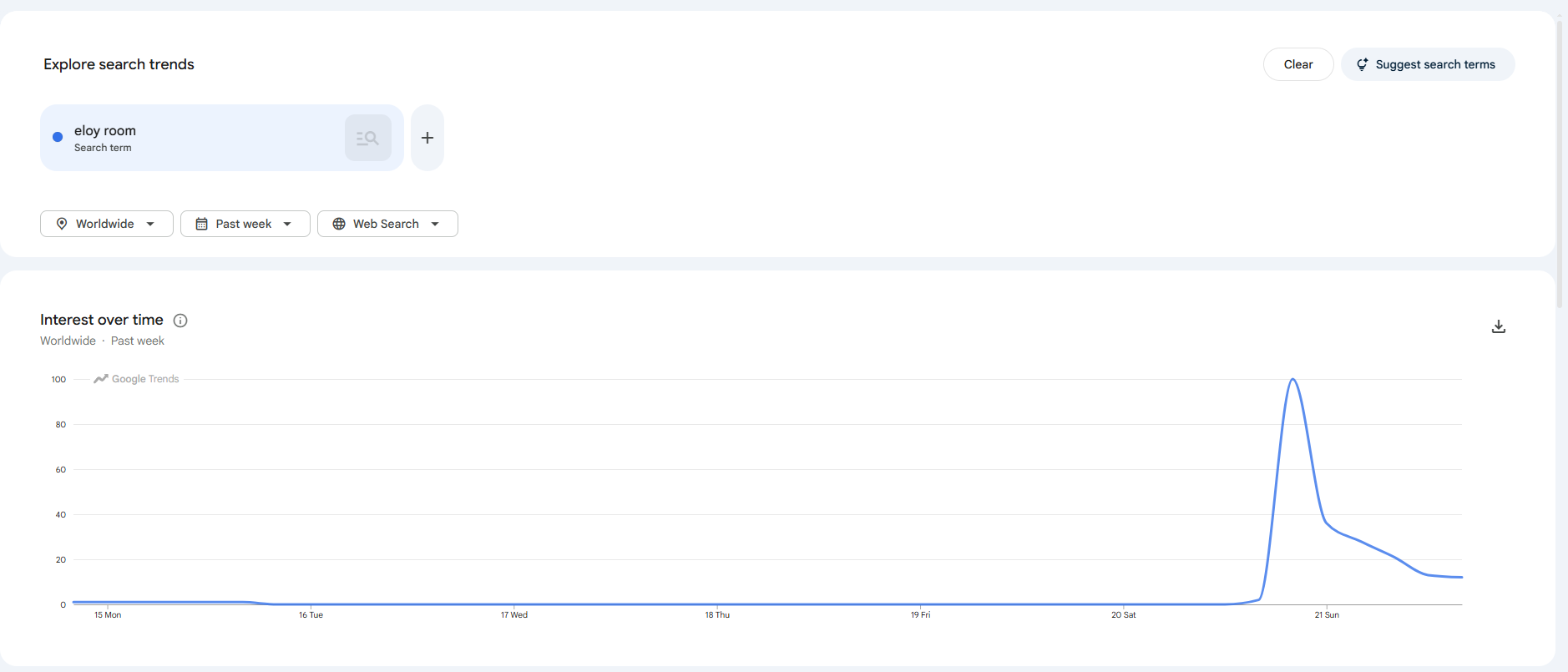Click the blue dot next to eloy room
1568x672 pixels.
pyautogui.click(x=58, y=137)
